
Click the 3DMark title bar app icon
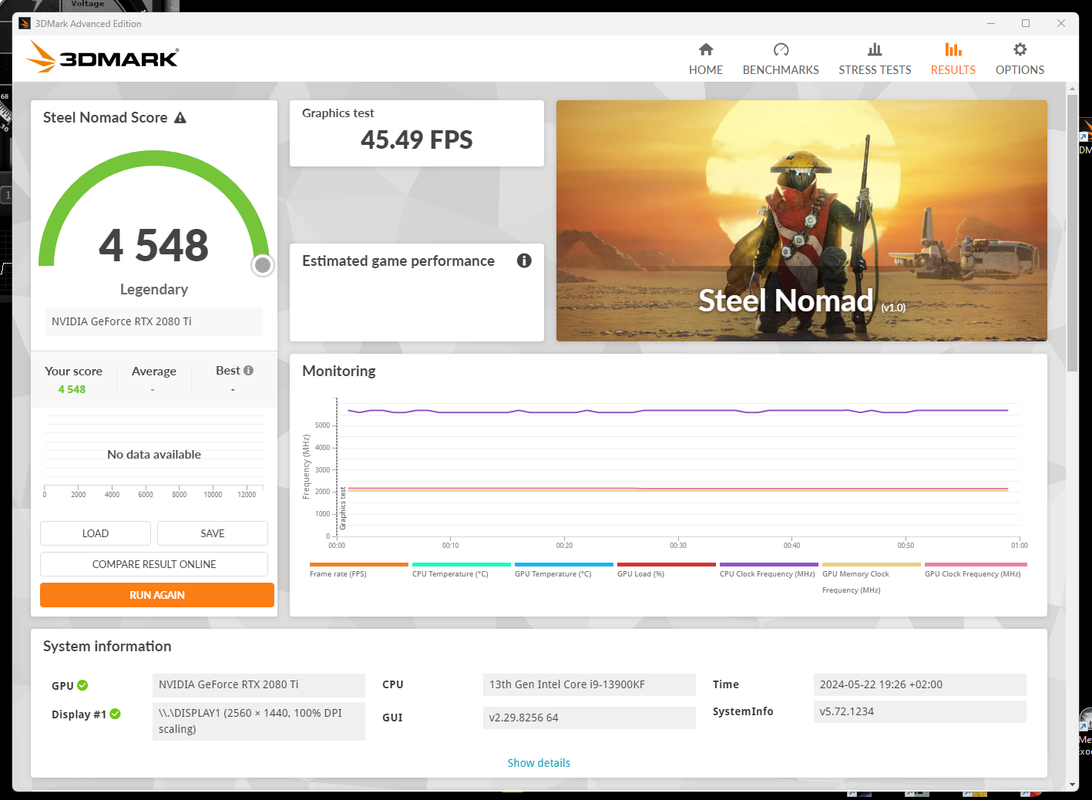coord(24,23)
